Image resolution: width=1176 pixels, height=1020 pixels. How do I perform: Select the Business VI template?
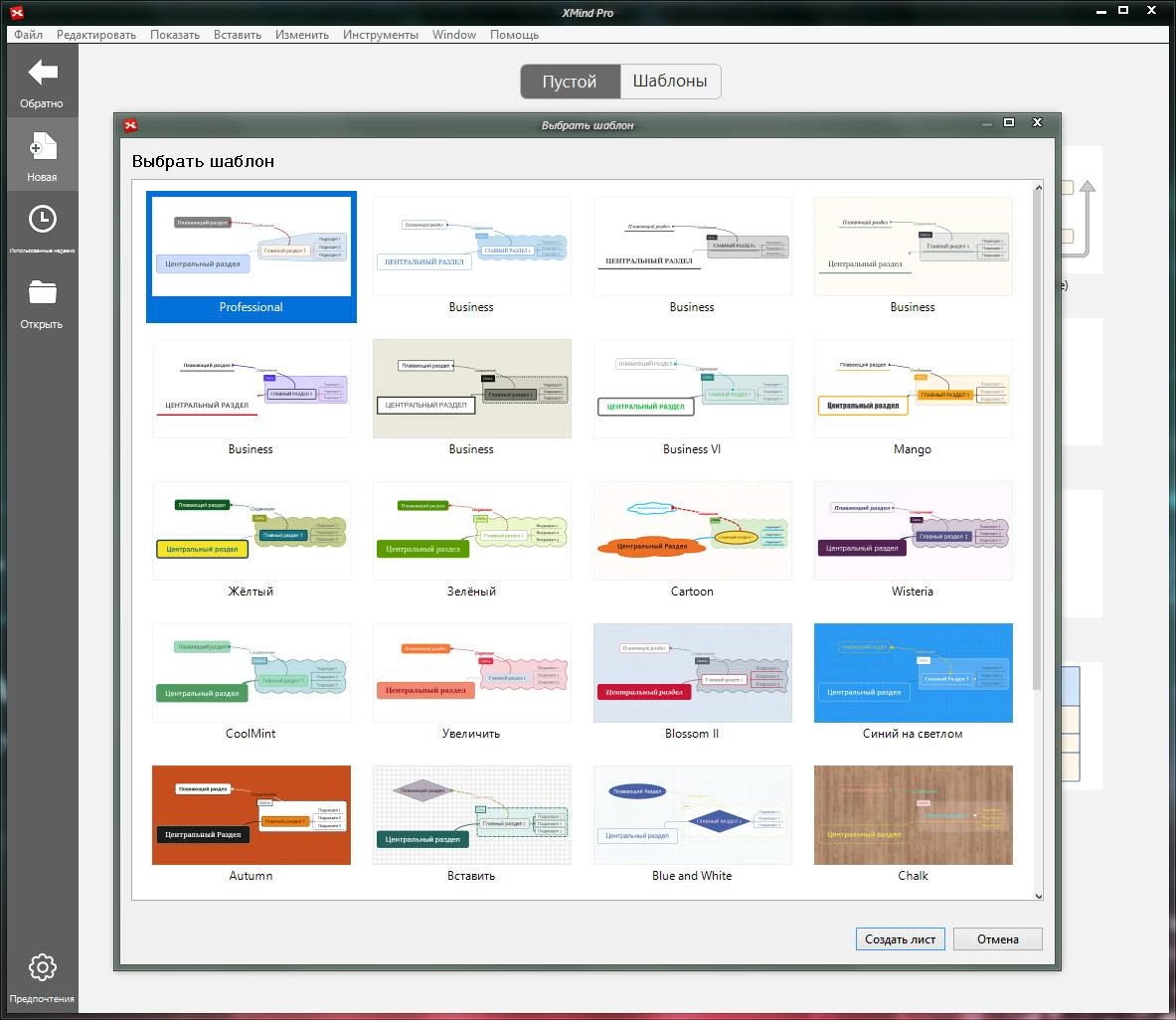[692, 389]
